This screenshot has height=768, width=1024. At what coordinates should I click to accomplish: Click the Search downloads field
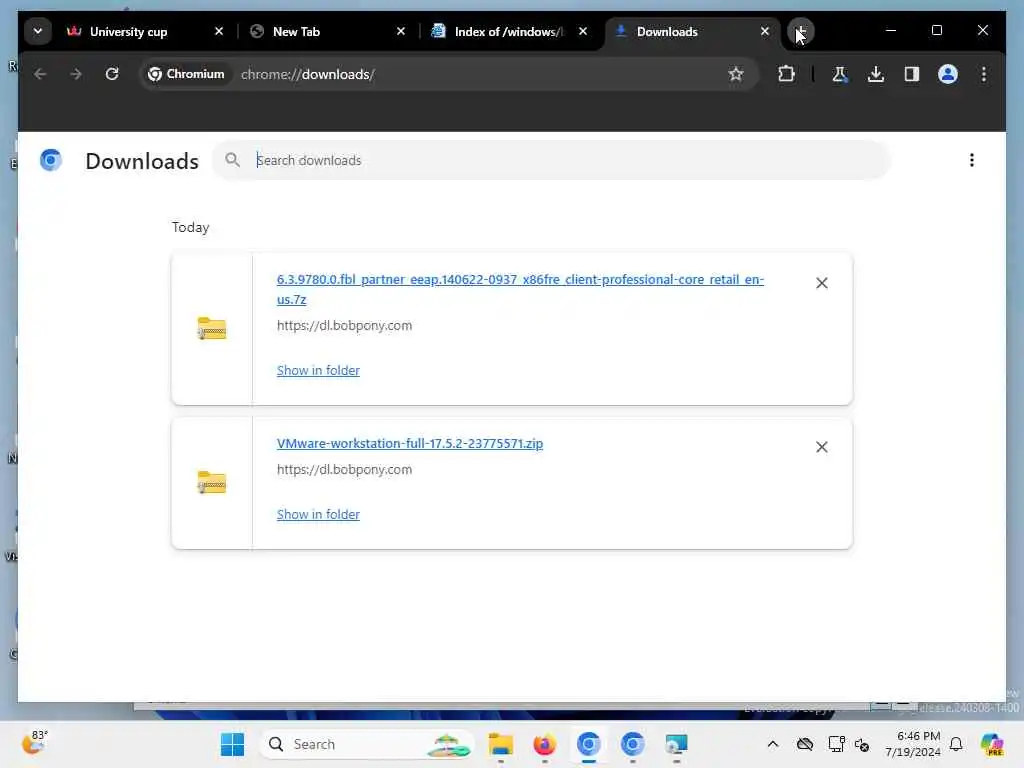pyautogui.click(x=551, y=160)
